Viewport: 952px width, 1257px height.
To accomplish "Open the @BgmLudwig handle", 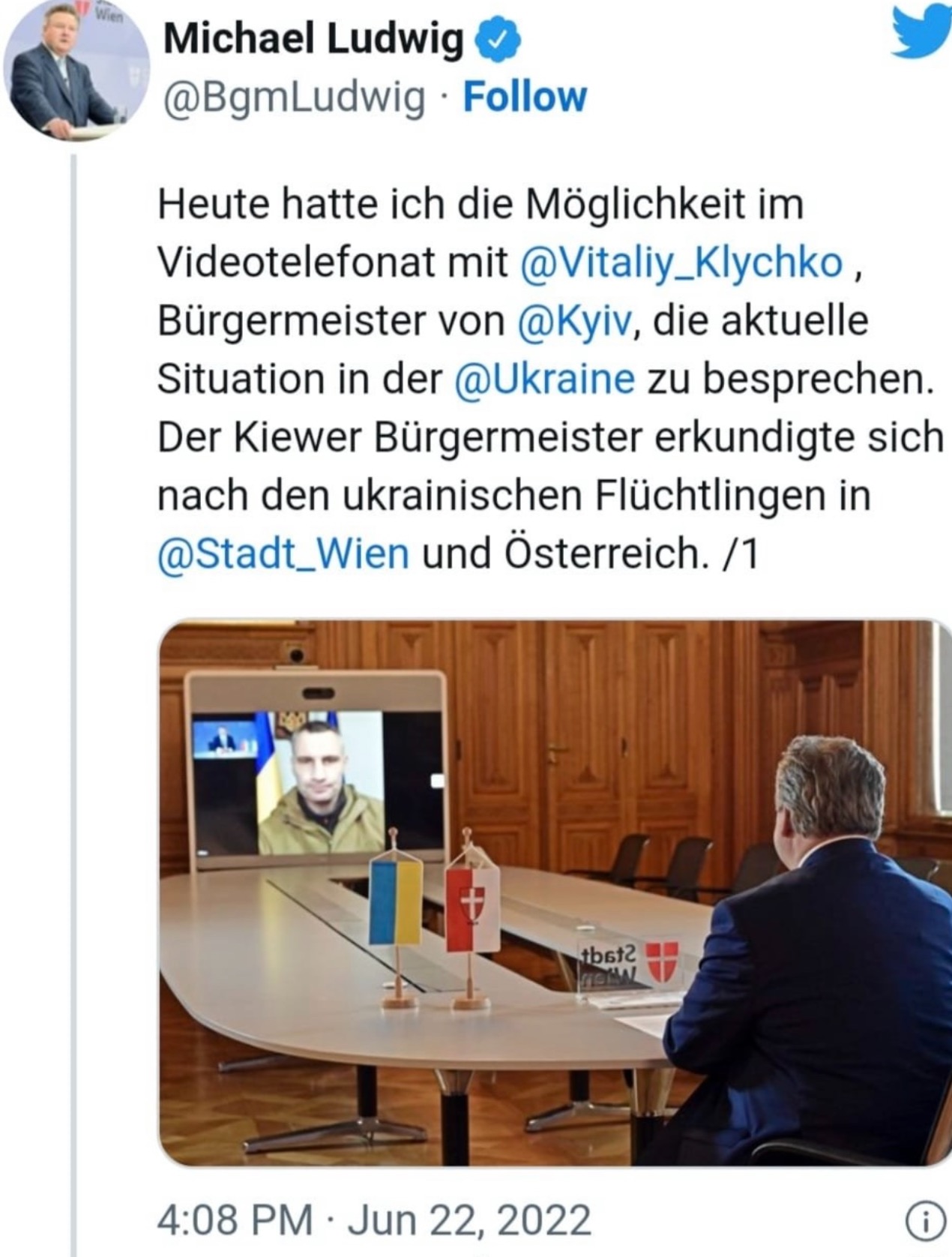I will coord(293,98).
